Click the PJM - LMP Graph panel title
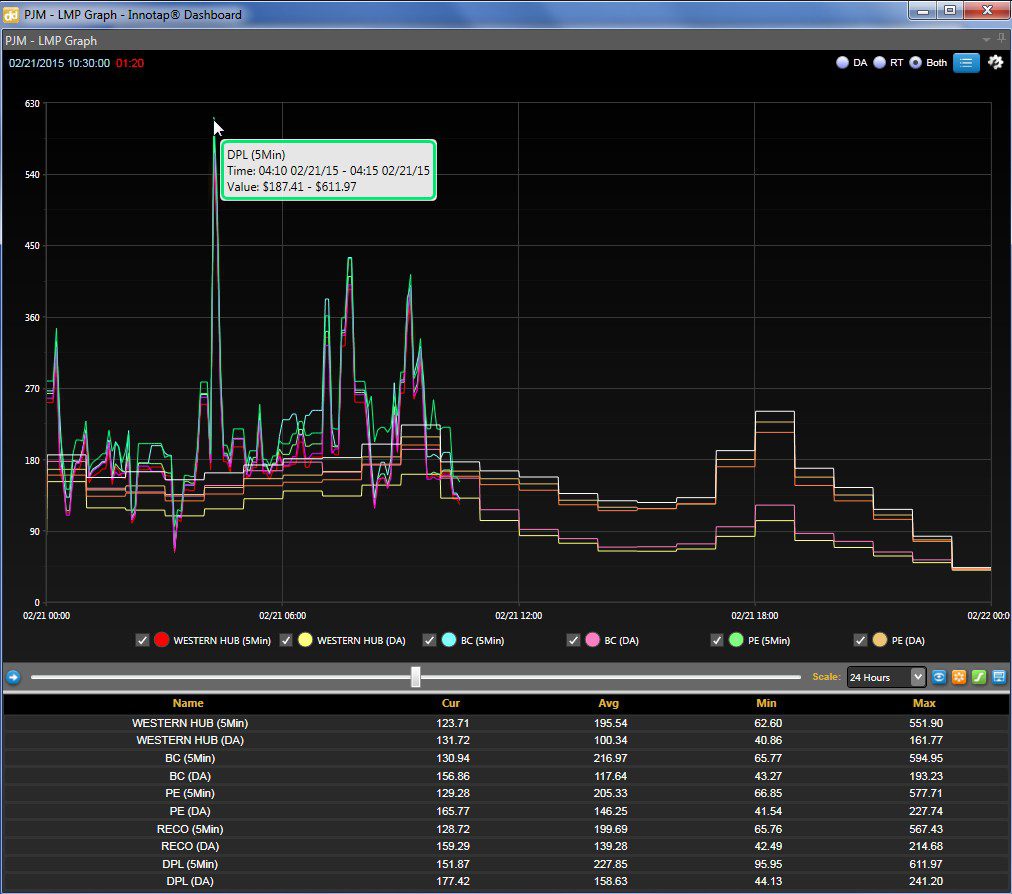 [51, 41]
